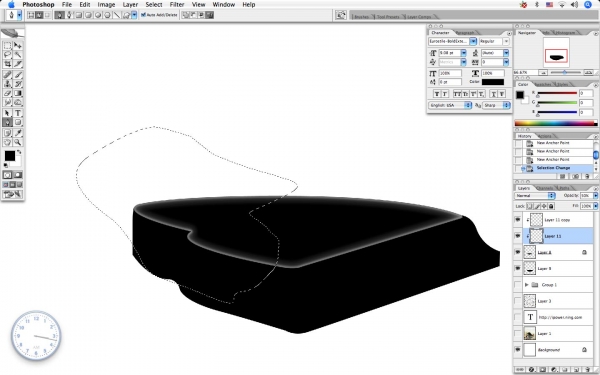Select the Magic Wand tool
The width and height of the screenshot is (600, 375).
(18, 55)
